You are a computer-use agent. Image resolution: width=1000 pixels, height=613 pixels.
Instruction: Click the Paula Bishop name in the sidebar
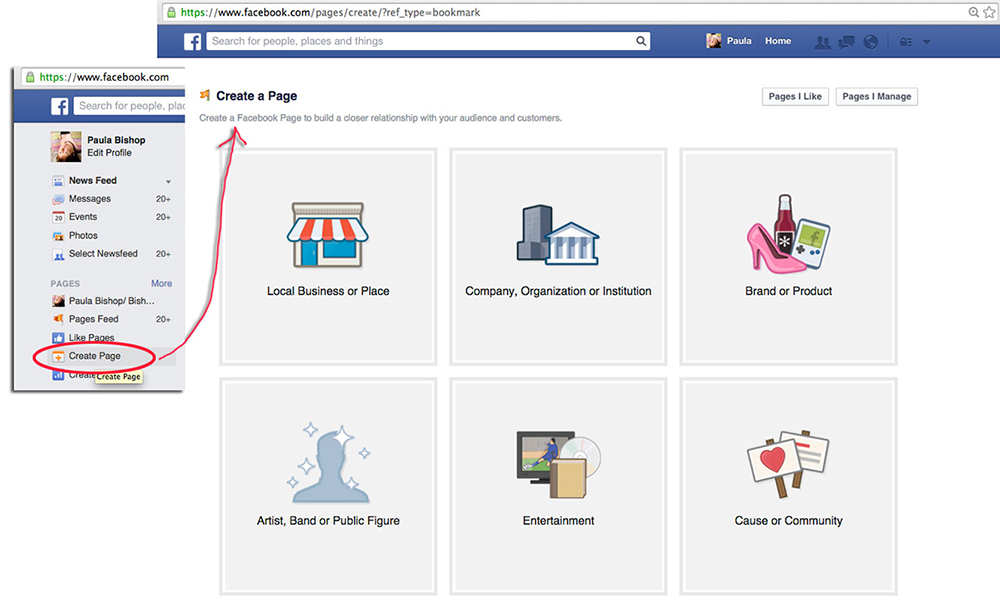[x=116, y=140]
